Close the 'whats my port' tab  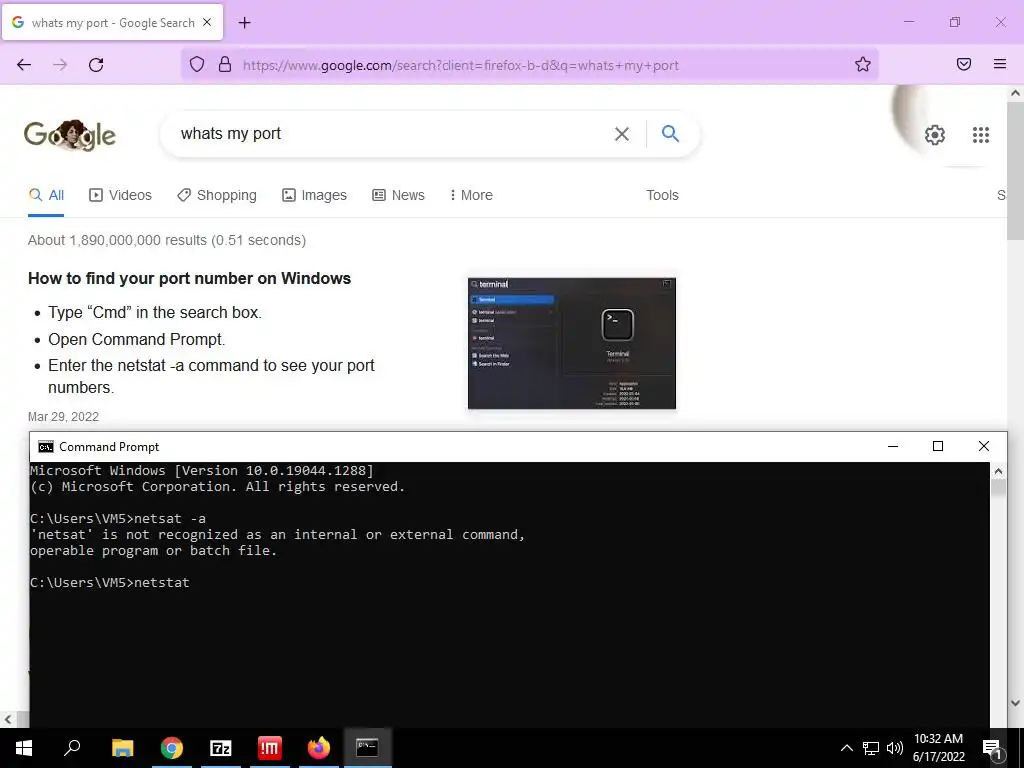click(x=207, y=22)
